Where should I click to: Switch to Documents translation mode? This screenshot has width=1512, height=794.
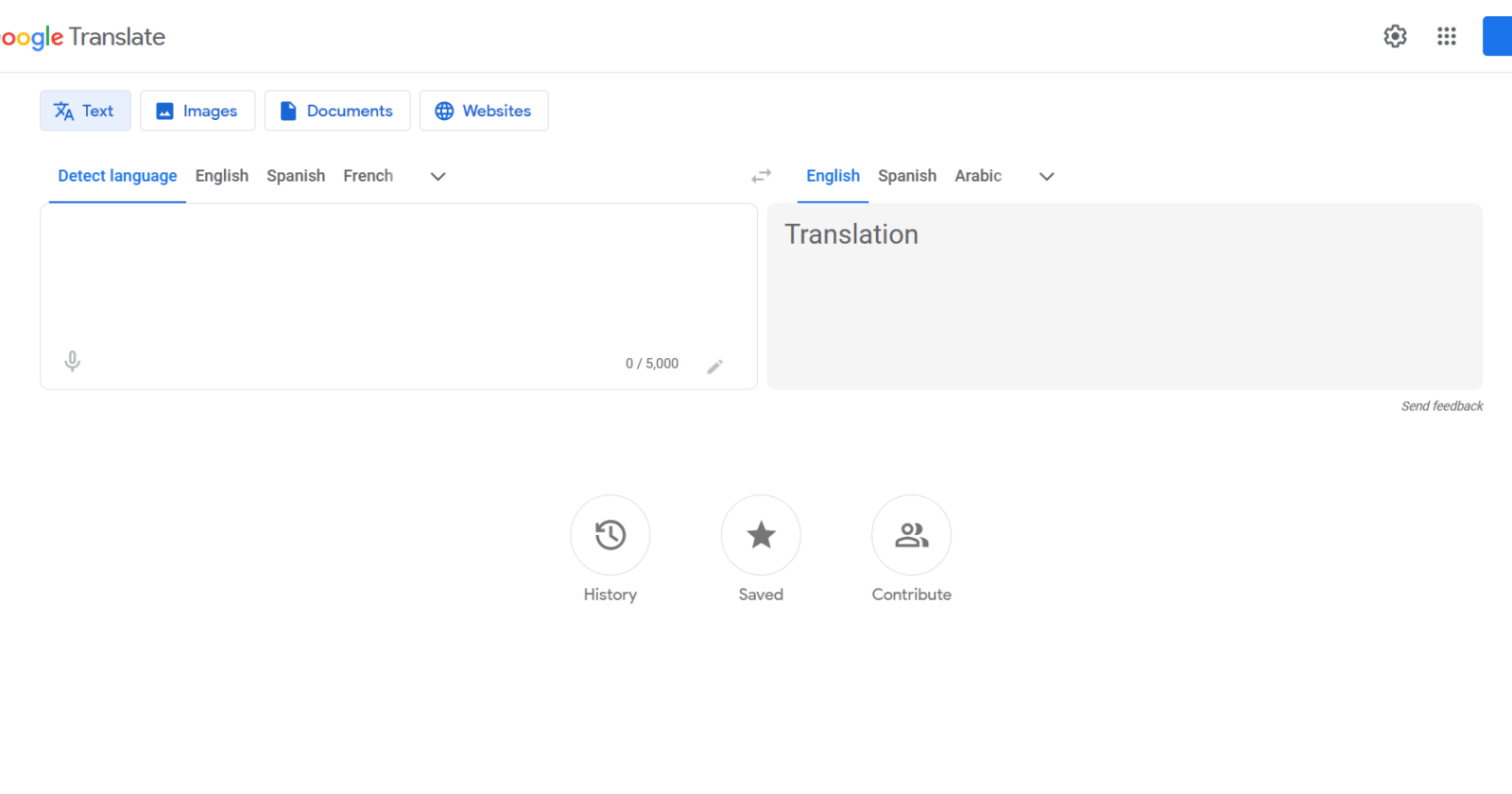[336, 111]
